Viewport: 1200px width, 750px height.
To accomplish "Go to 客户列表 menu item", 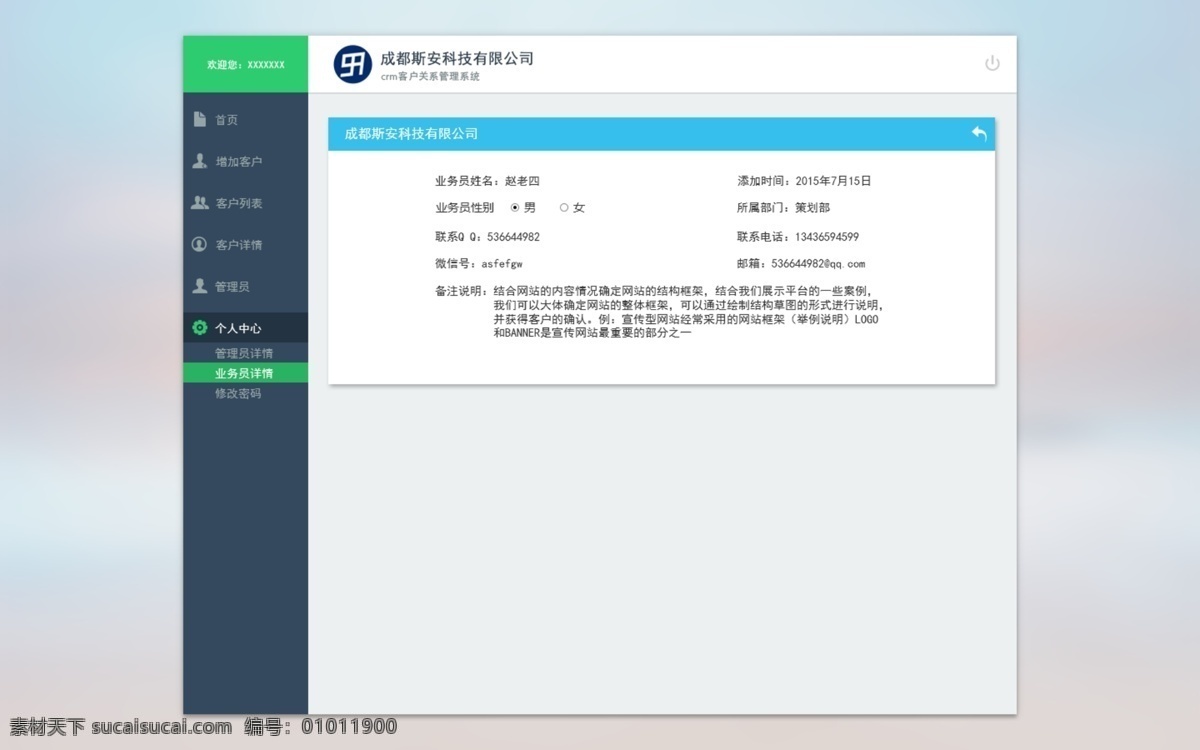I will pos(245,203).
